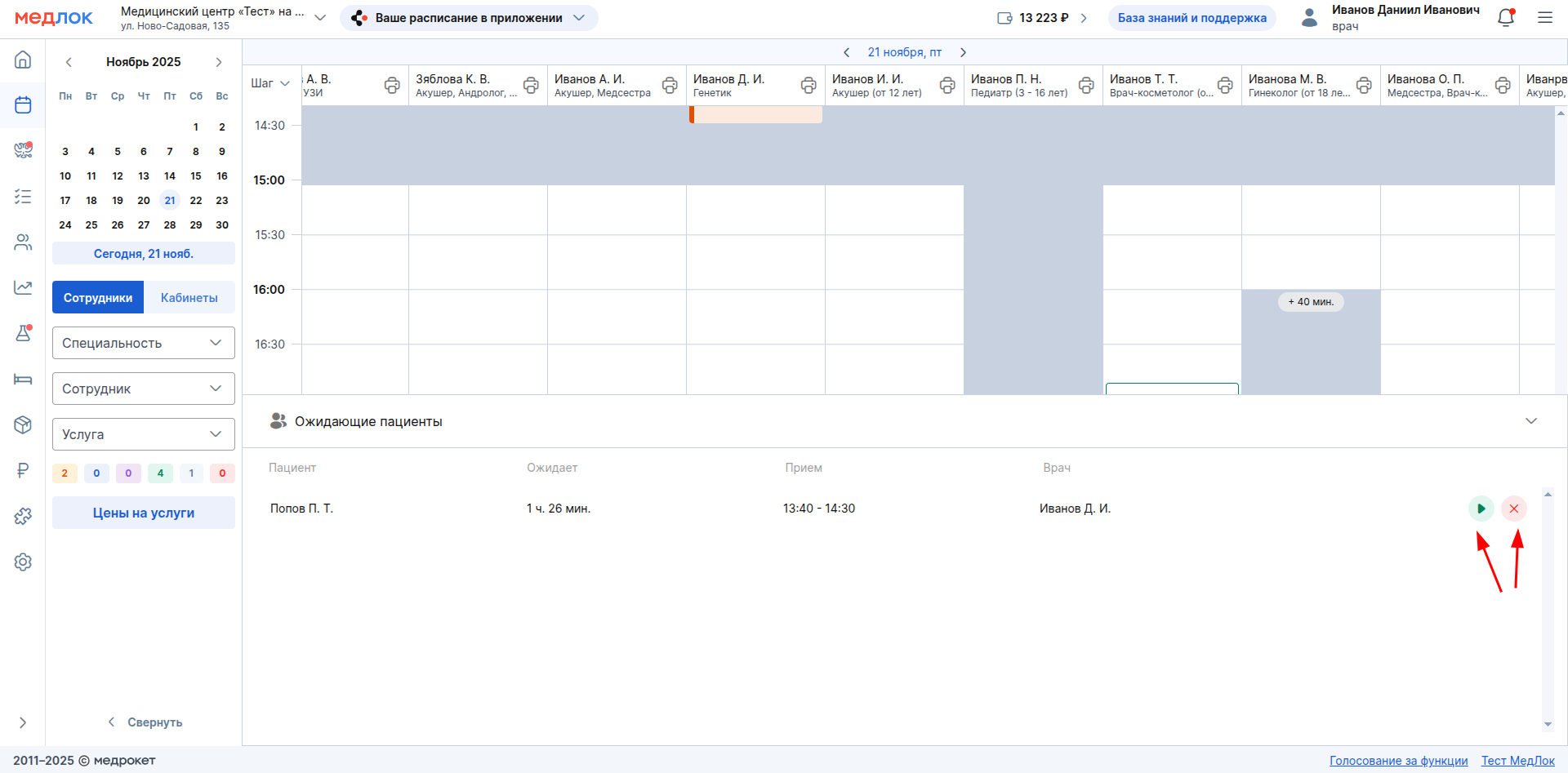The image size is (1568, 773).
Task: Cancel waiting patient with red X button
Action: pos(1513,509)
